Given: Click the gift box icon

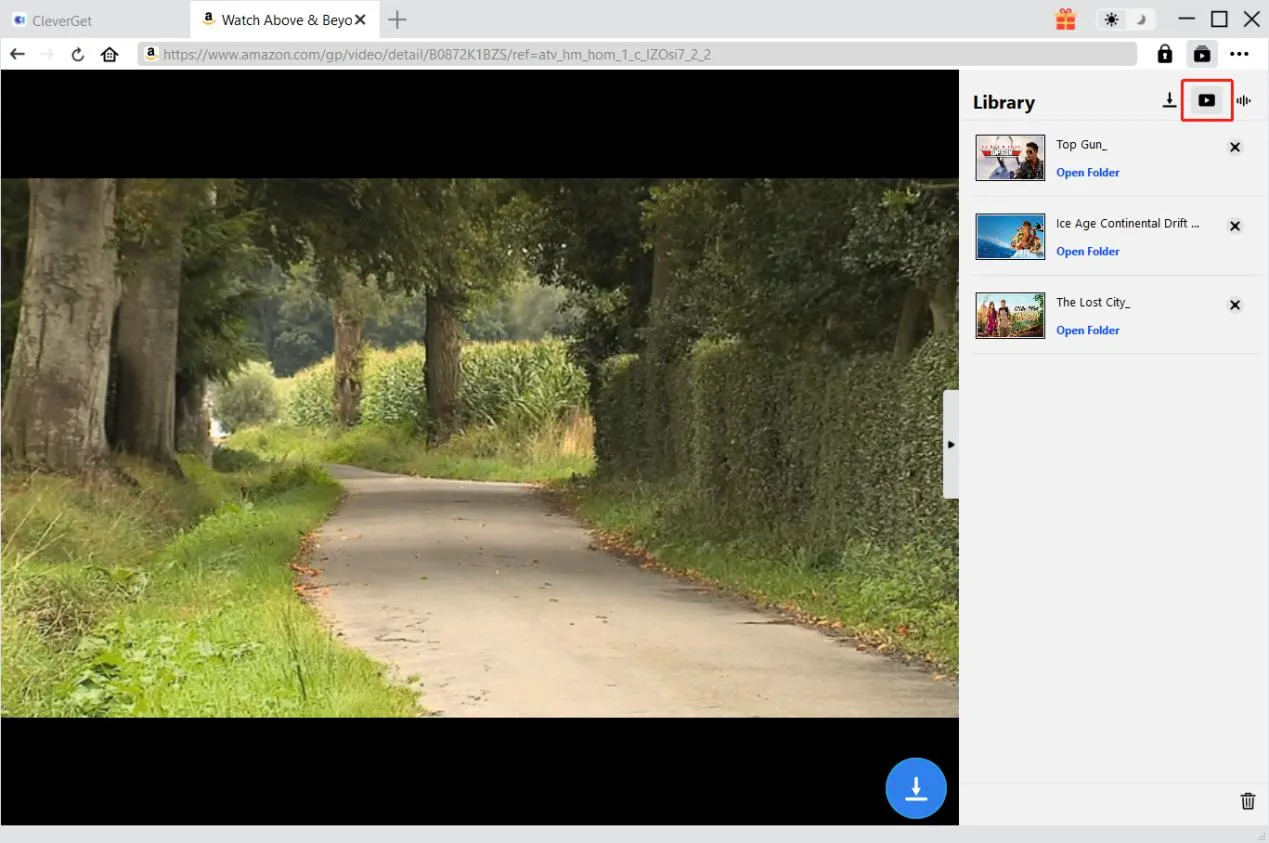Looking at the screenshot, I should pos(1065,19).
